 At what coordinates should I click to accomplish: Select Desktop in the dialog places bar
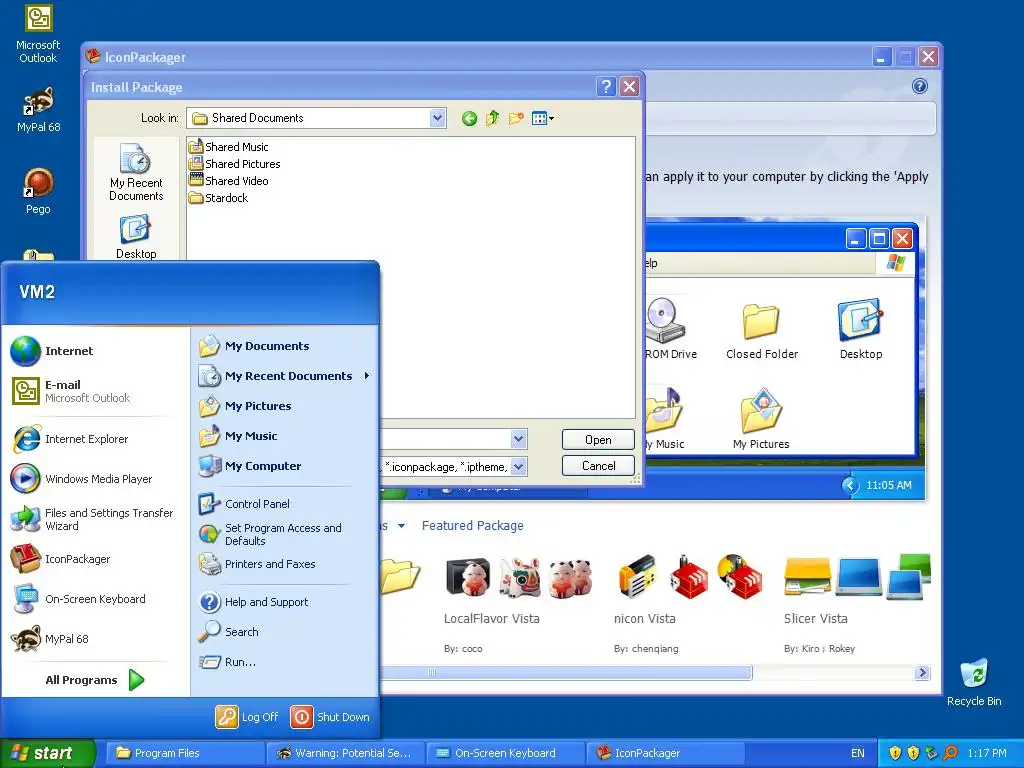point(136,238)
